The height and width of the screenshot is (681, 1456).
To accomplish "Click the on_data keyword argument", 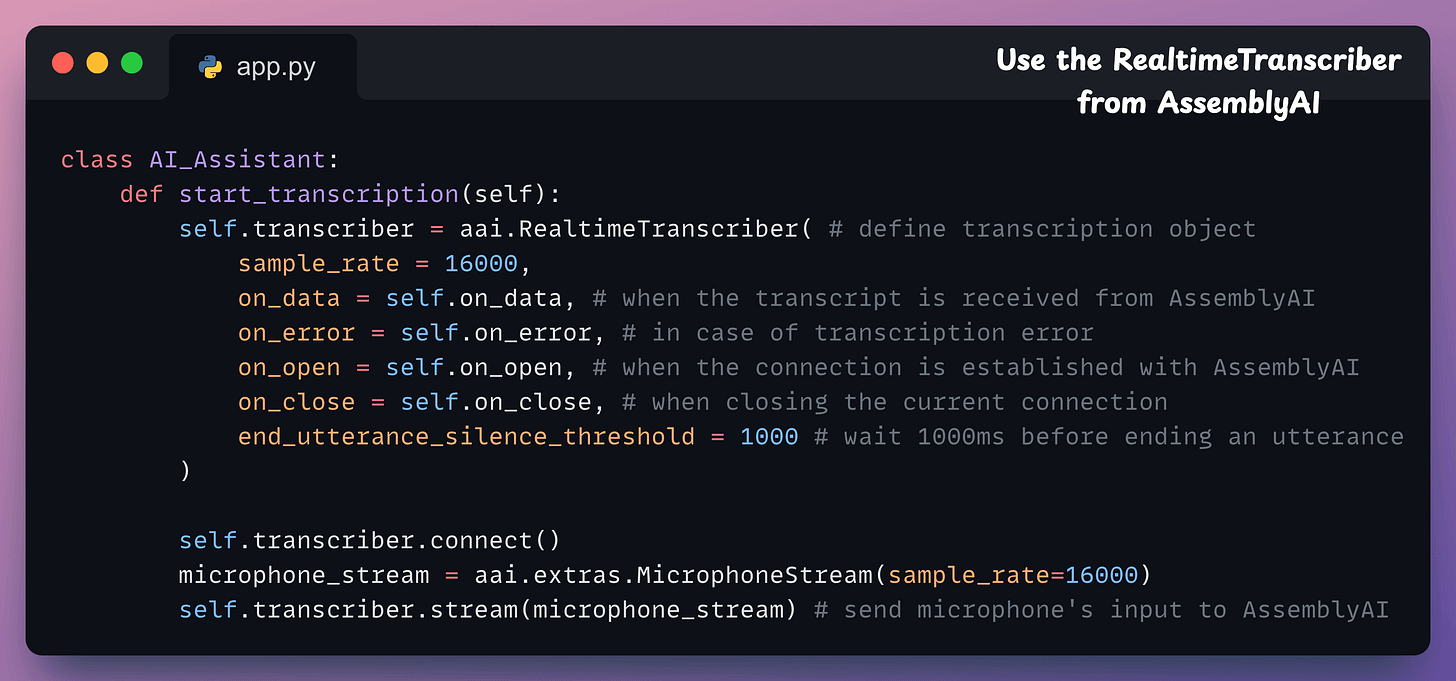I will point(289,298).
